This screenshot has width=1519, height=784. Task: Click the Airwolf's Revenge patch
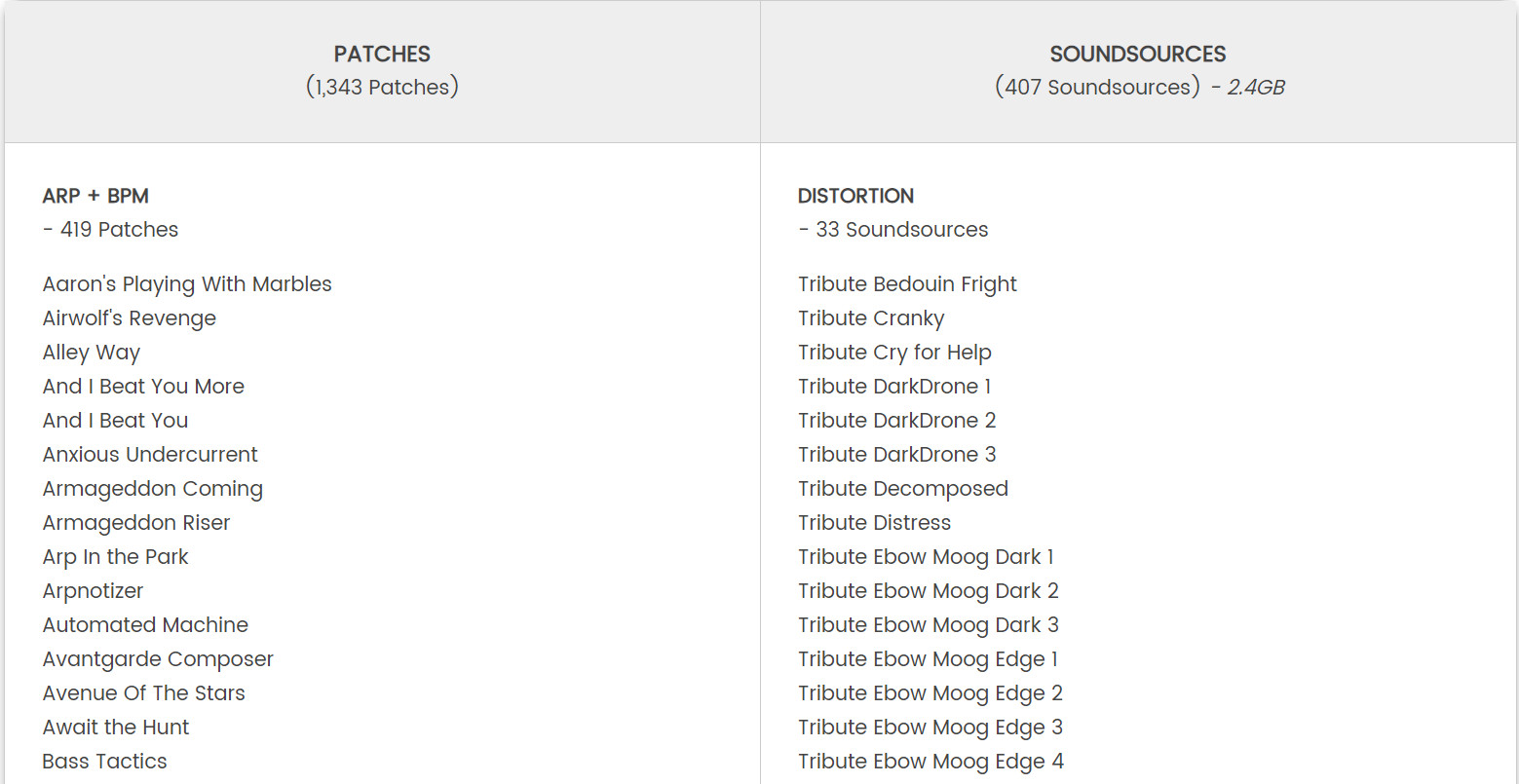point(130,318)
